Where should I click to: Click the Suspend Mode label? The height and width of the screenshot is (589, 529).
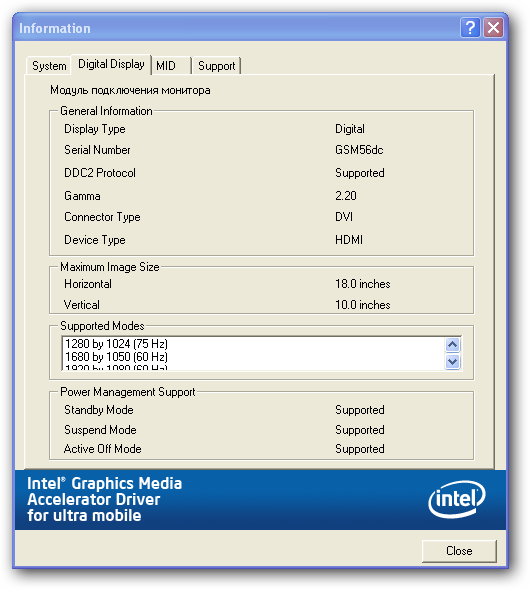coord(100,430)
